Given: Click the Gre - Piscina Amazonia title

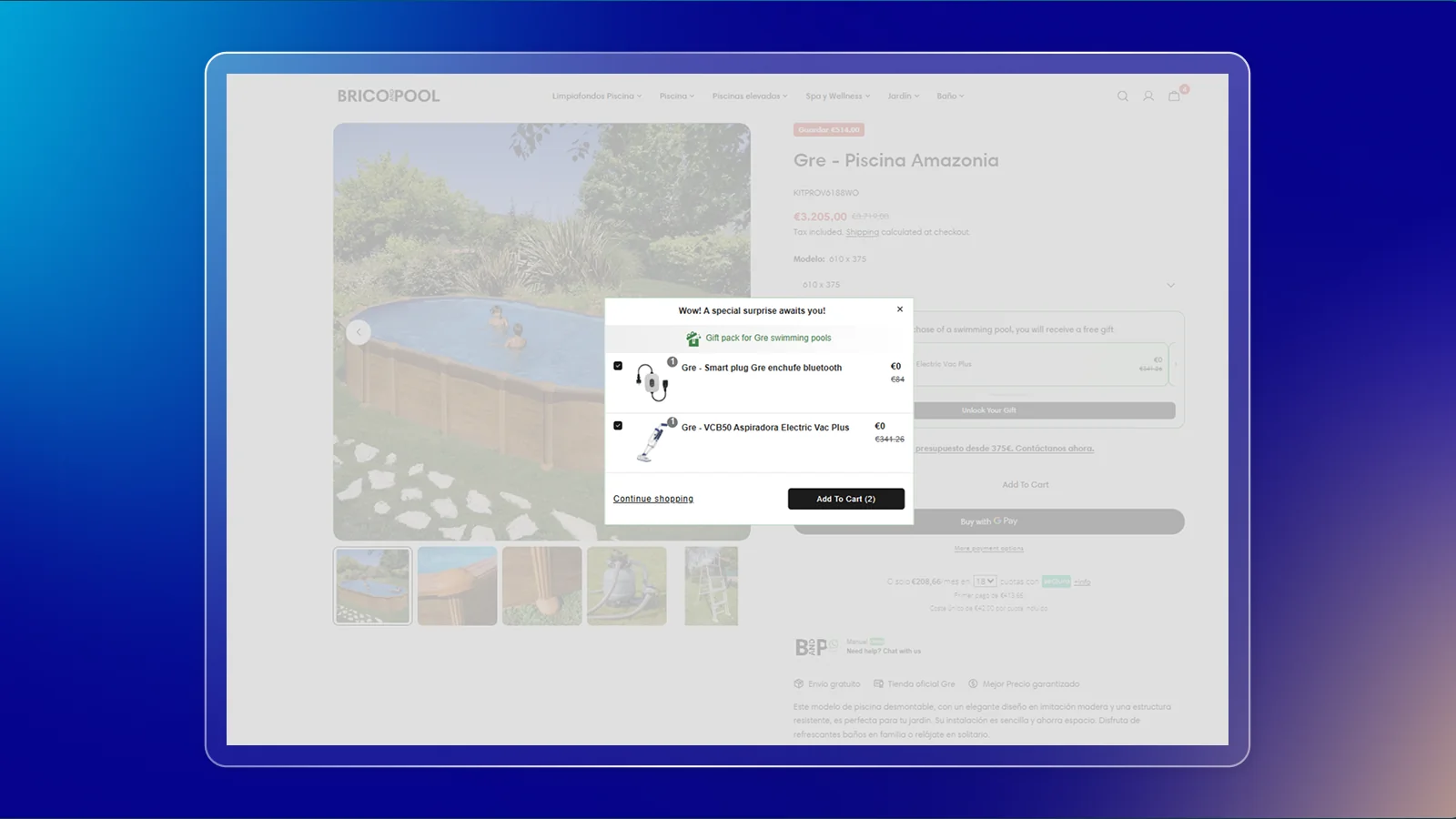Looking at the screenshot, I should [x=895, y=160].
